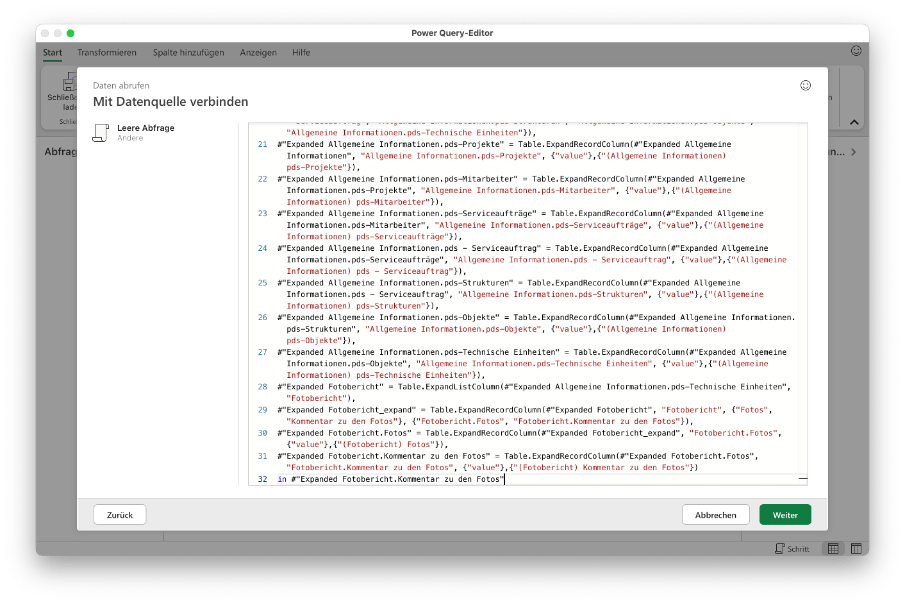
Task: Switch to table grid view in status bar
Action: click(833, 549)
